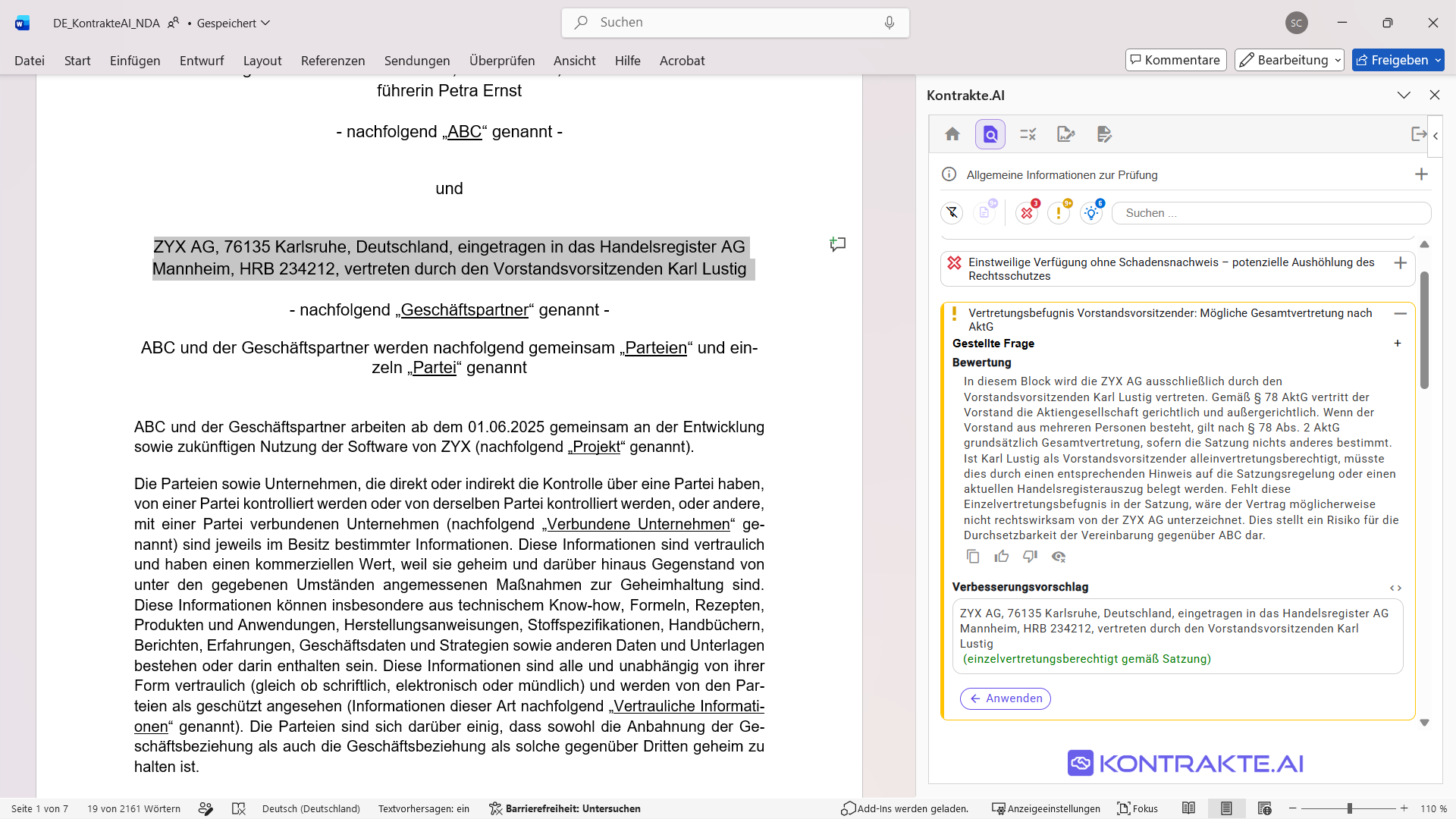The width and height of the screenshot is (1456, 819).
Task: Open the Start ribbon tab
Action: point(77,61)
